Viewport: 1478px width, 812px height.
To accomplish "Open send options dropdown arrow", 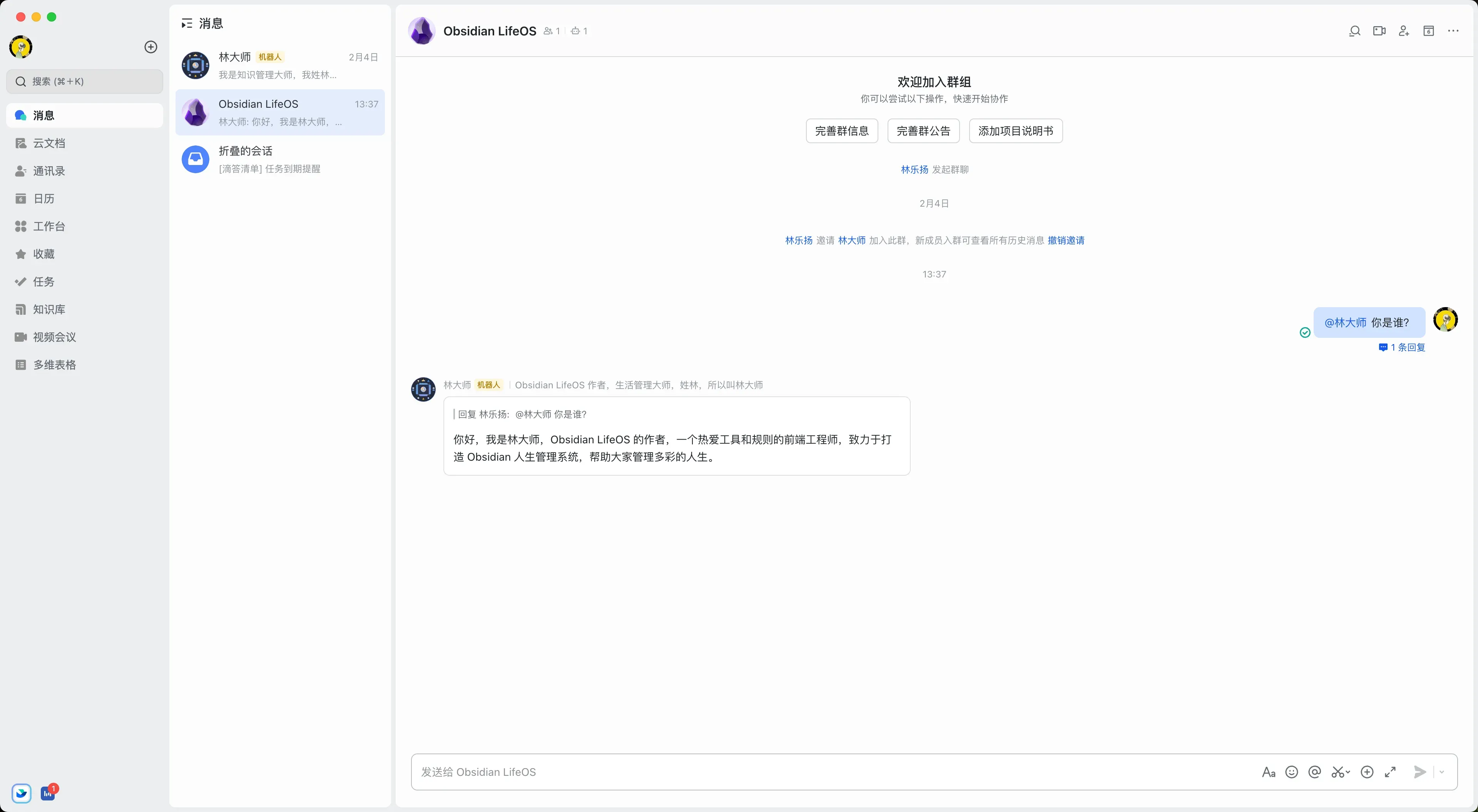I will 1442,772.
